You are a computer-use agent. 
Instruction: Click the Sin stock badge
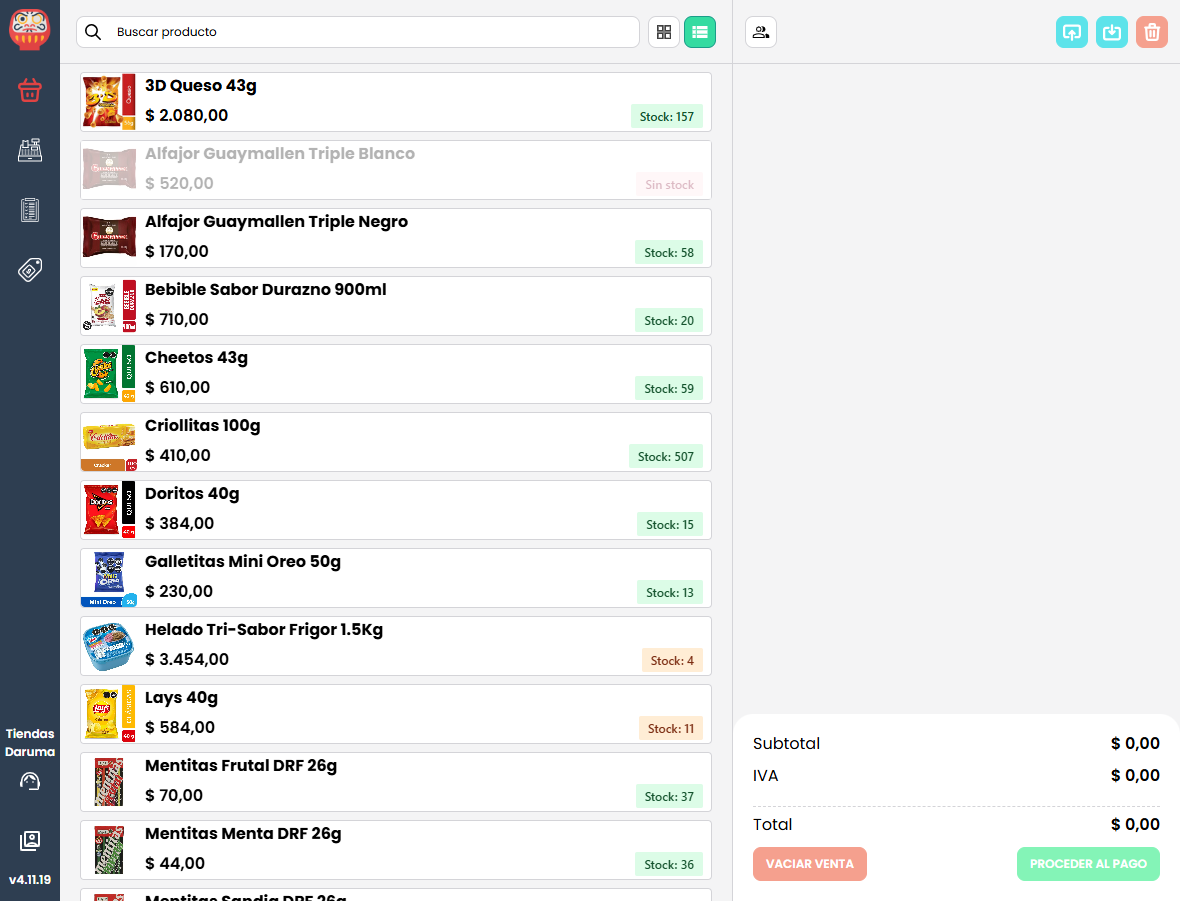tap(670, 184)
